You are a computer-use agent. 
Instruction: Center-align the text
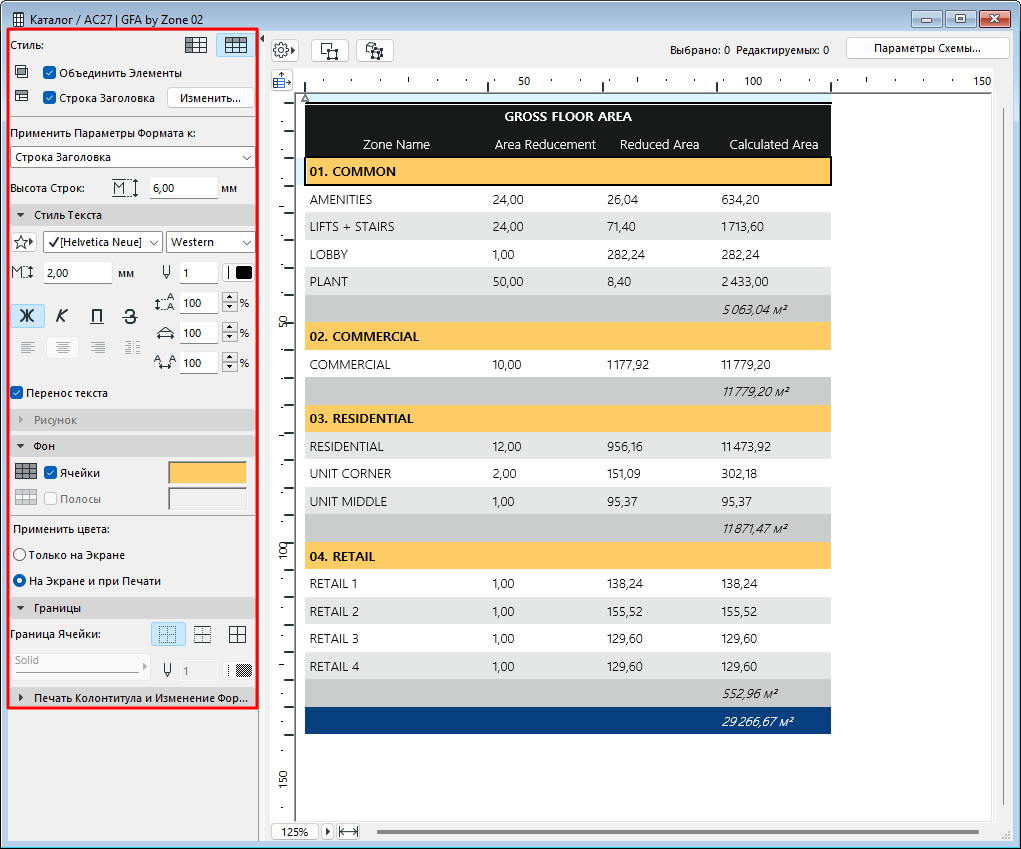[62, 347]
